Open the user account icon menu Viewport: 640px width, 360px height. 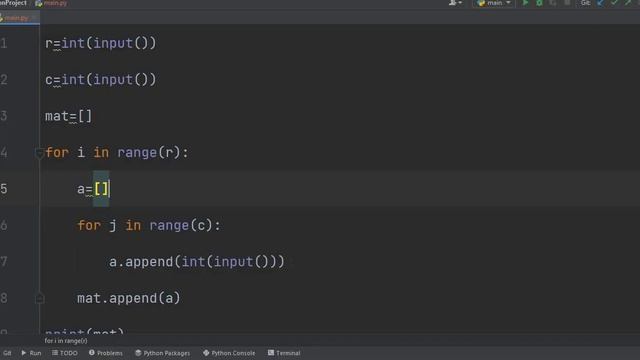click(455, 3)
